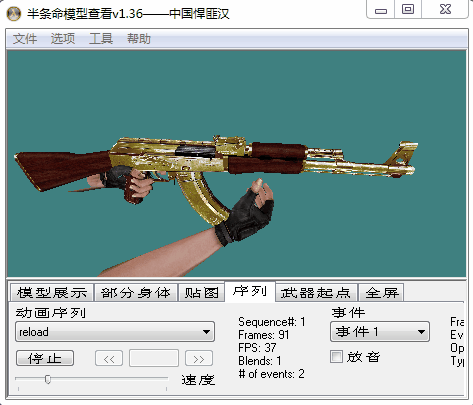473x405 pixels.
Task: Click the 停止 button
Action: (x=45, y=358)
